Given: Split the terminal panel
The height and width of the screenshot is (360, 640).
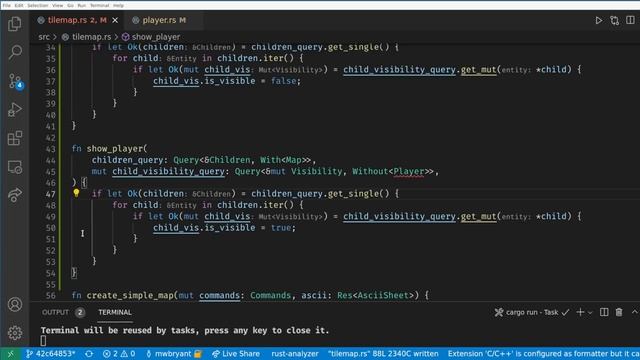Looking at the screenshot, I should [x=604, y=312].
